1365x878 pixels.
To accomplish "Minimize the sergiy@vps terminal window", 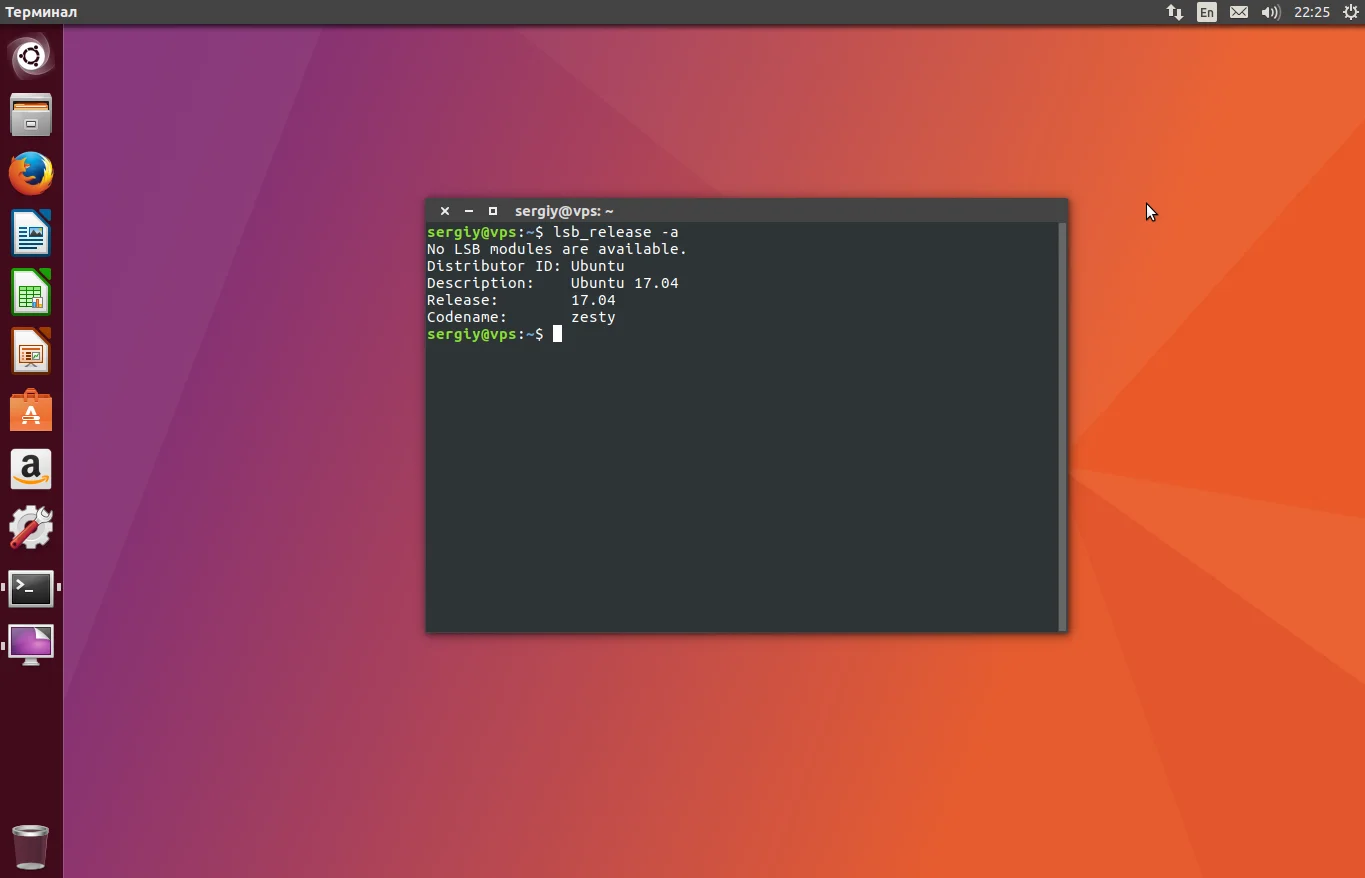I will 468,211.
